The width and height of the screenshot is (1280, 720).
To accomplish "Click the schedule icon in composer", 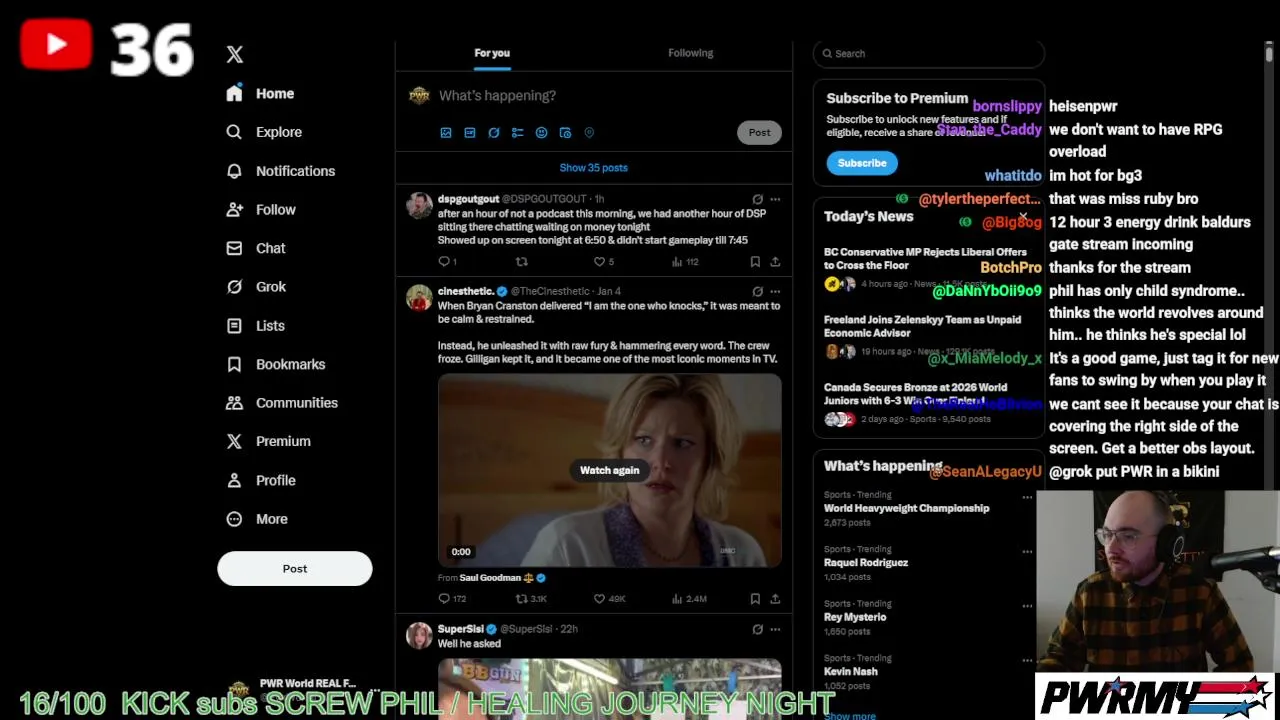I will coord(565,133).
